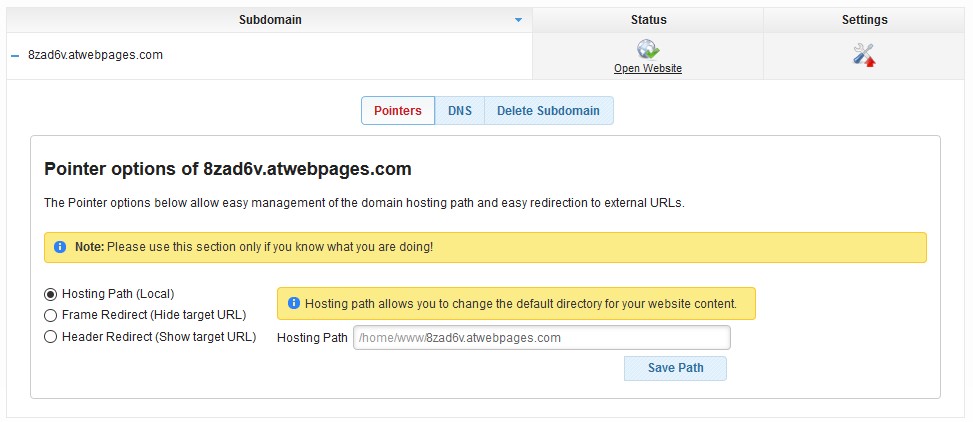The height and width of the screenshot is (422, 973).
Task: Click the 8zad6v.atwebpages.com subdomain name in the row
Action: (95, 56)
